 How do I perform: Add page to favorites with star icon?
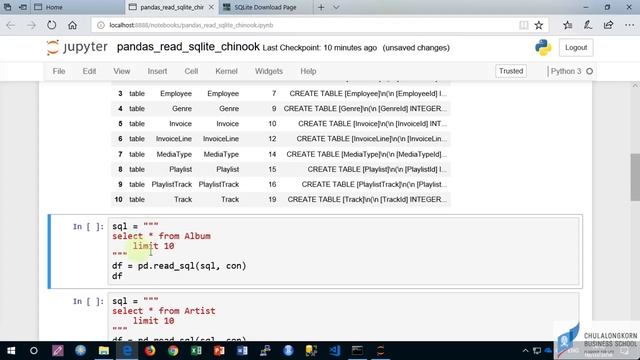pyautogui.click(x=539, y=25)
